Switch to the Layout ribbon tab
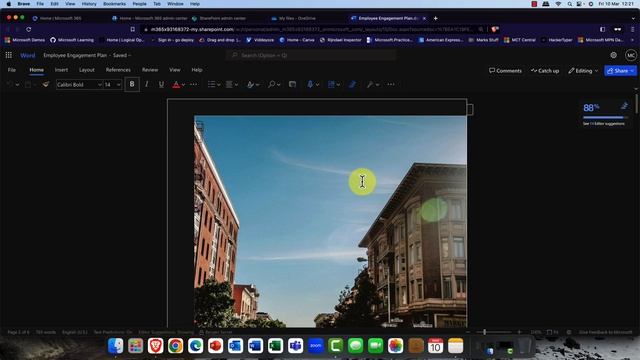Image resolution: width=640 pixels, height=360 pixels. [87, 70]
